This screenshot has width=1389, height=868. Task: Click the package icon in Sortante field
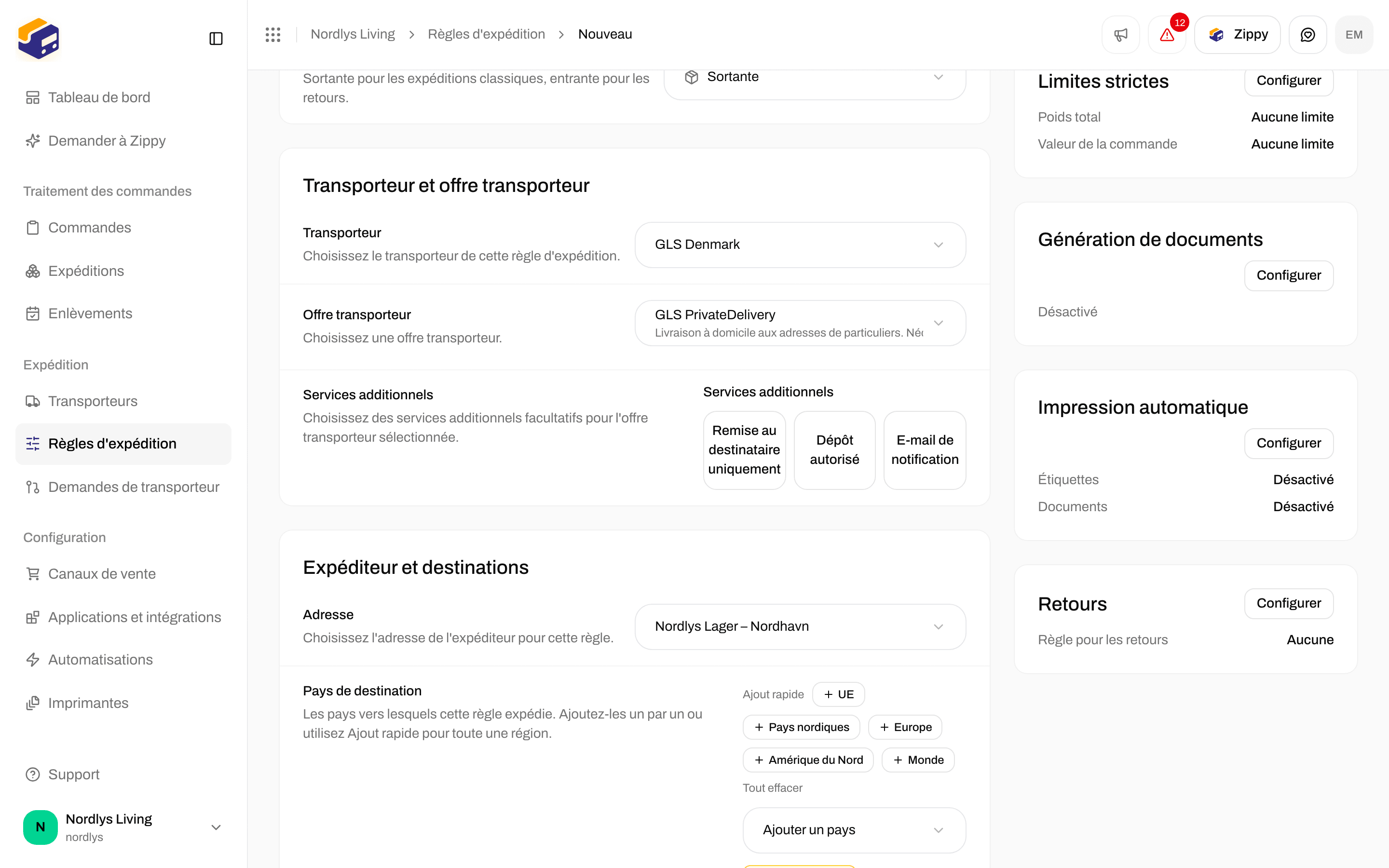pos(692,77)
